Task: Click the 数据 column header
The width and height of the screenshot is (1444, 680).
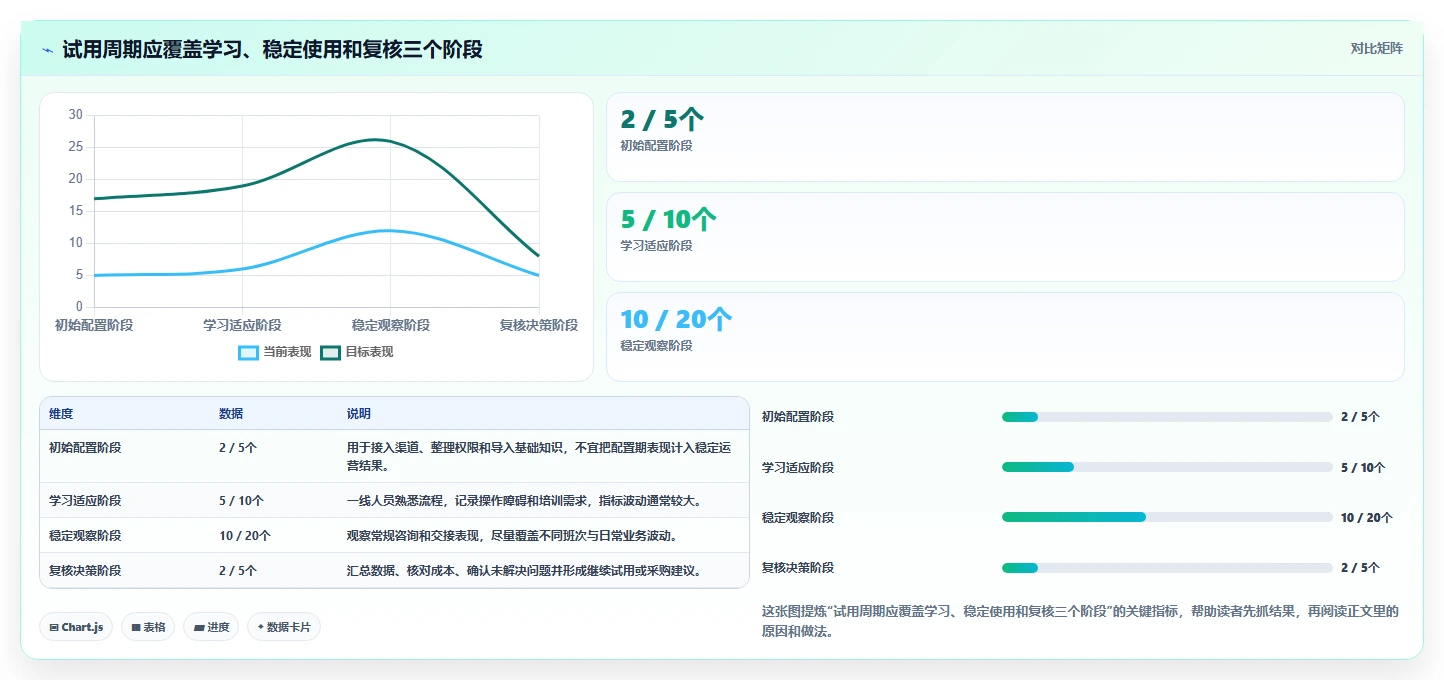Action: 231,414
